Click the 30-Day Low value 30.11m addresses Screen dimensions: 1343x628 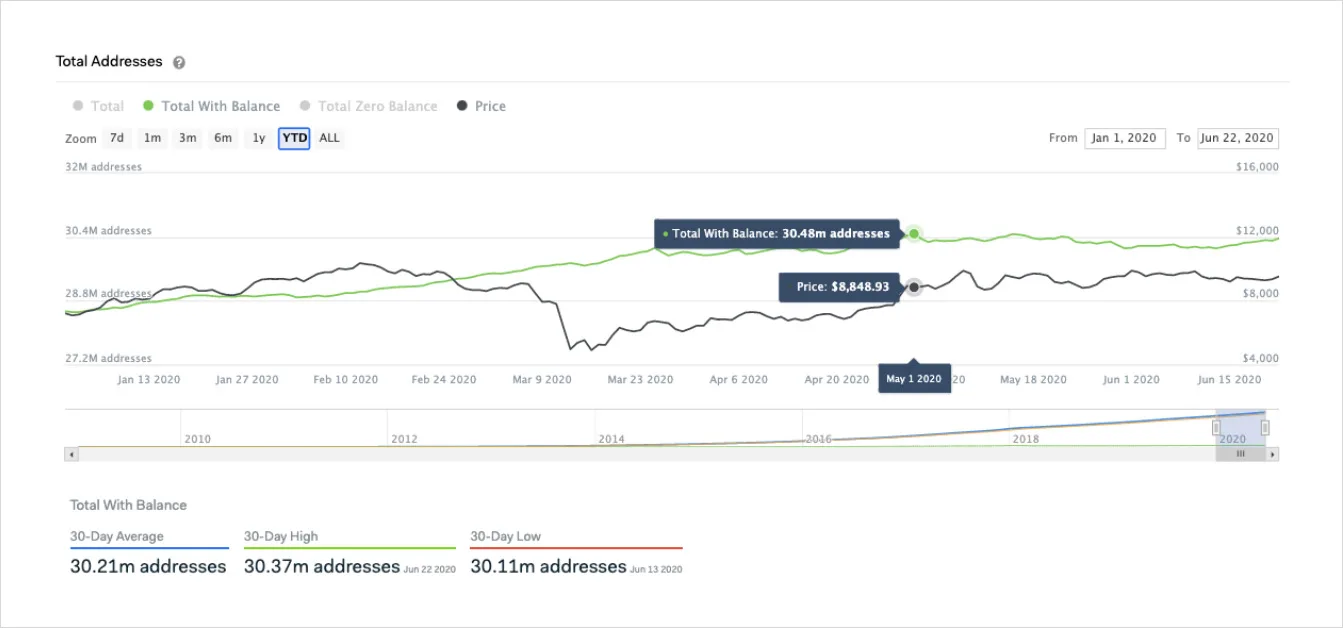click(x=548, y=567)
